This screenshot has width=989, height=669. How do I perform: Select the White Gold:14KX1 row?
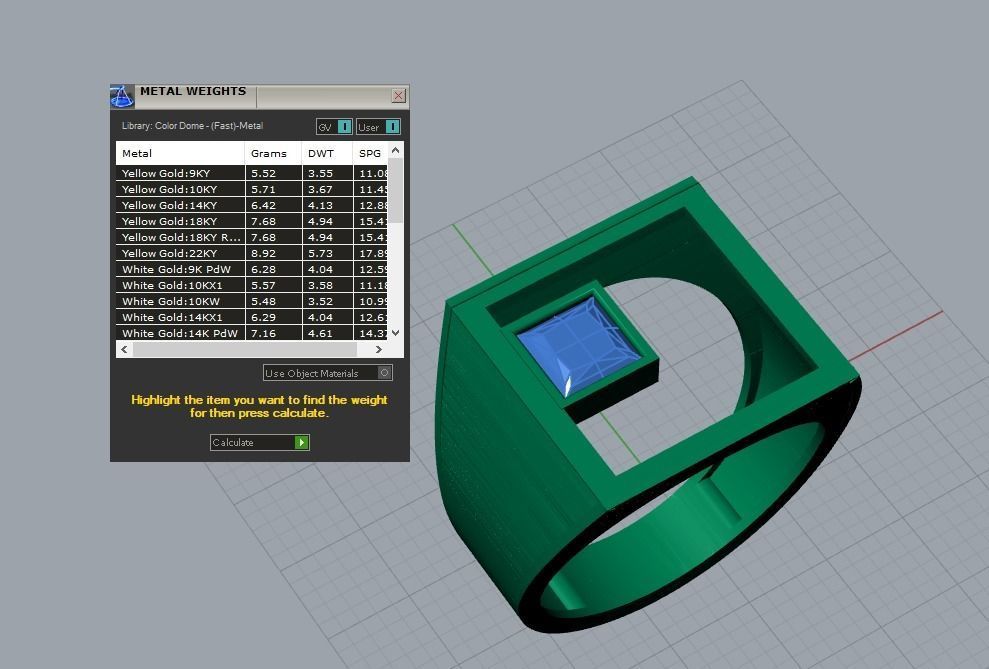pos(251,317)
